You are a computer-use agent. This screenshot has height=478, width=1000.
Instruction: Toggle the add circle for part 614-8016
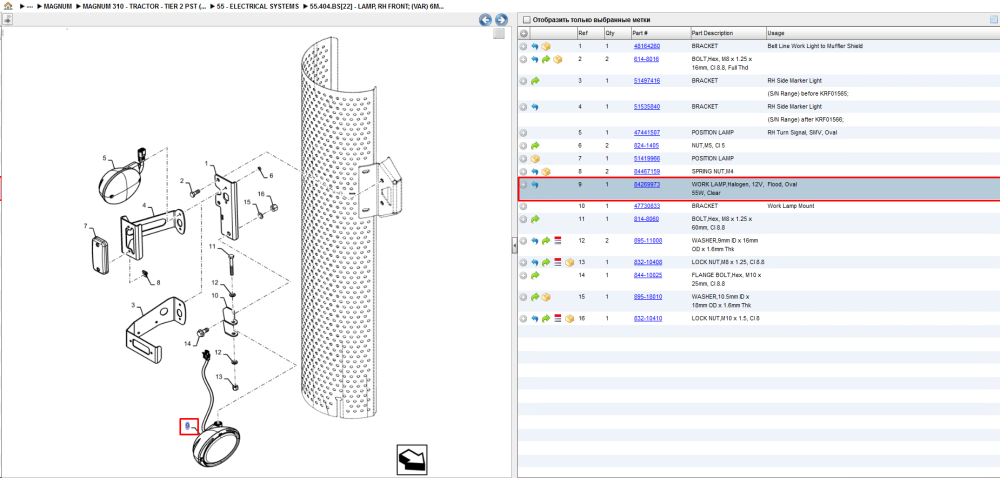[524, 59]
